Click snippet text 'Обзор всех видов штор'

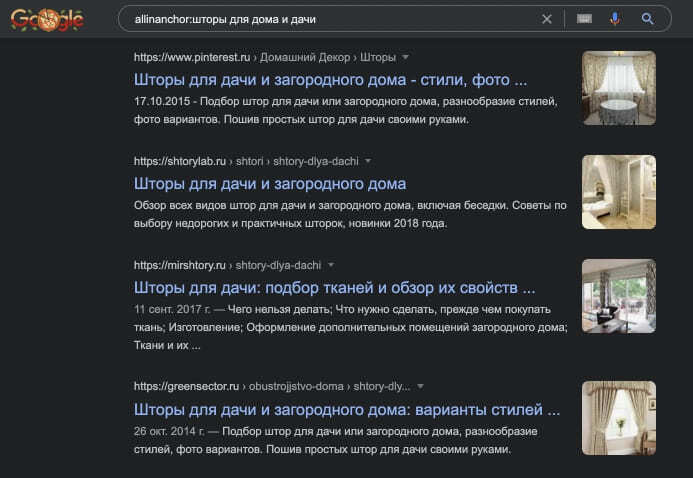[197, 205]
